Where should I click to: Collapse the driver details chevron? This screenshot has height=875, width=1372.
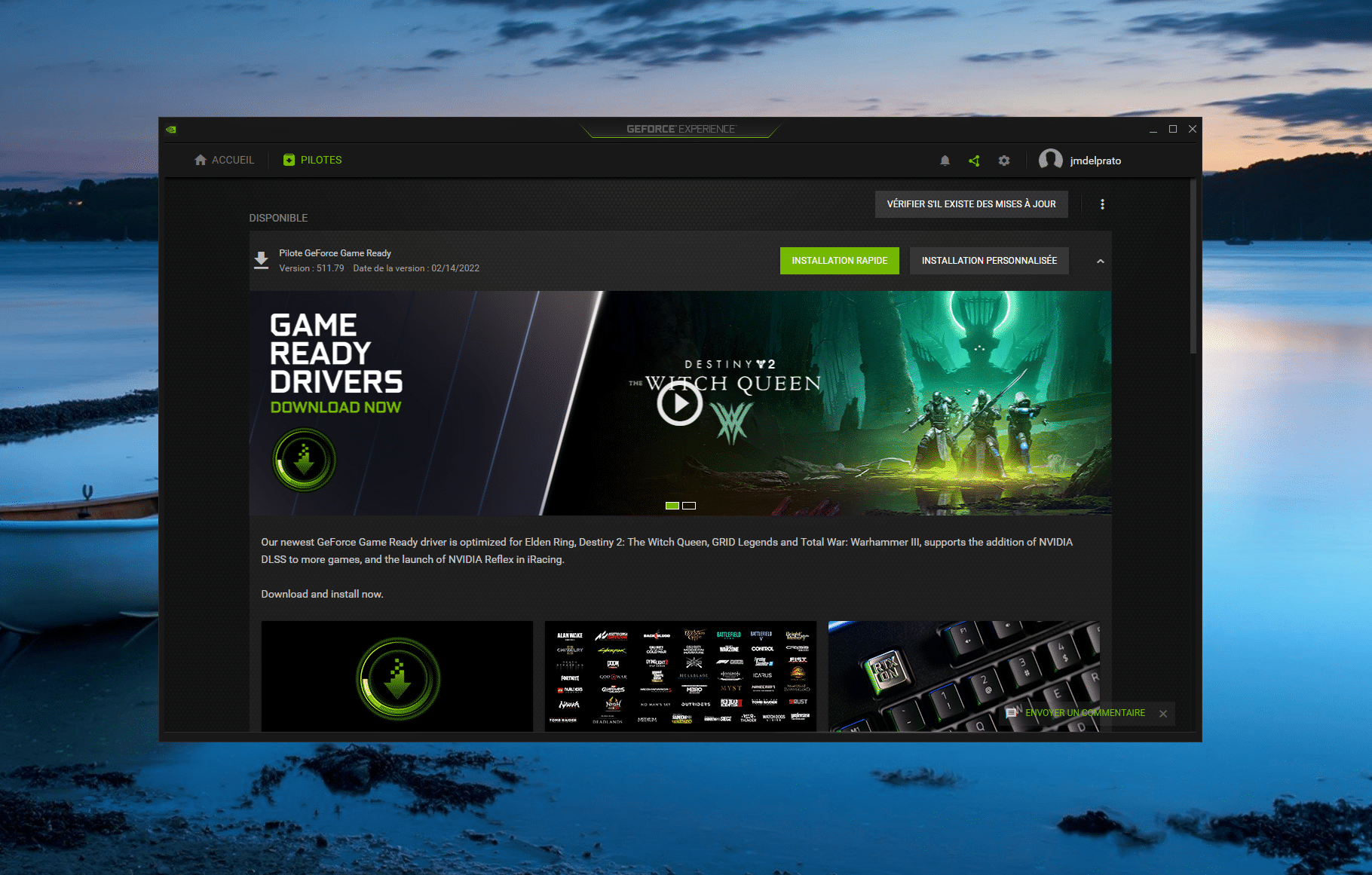pos(1100,262)
